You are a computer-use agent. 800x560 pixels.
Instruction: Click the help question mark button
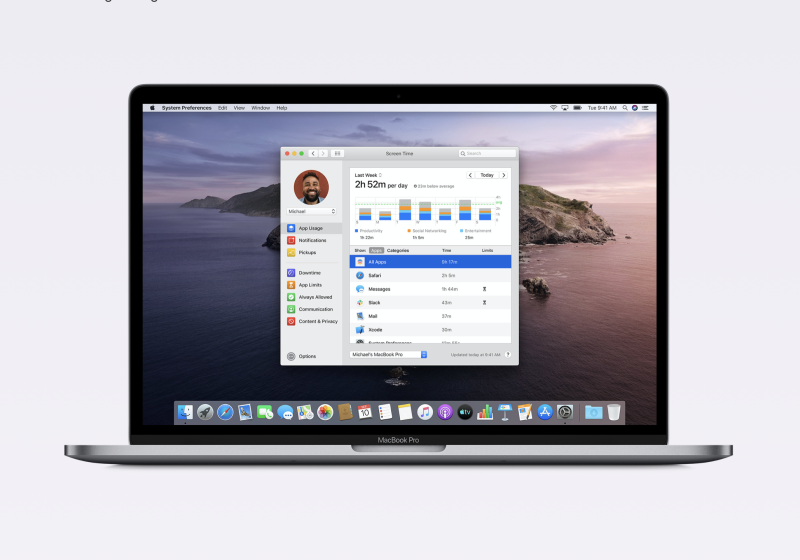point(507,354)
